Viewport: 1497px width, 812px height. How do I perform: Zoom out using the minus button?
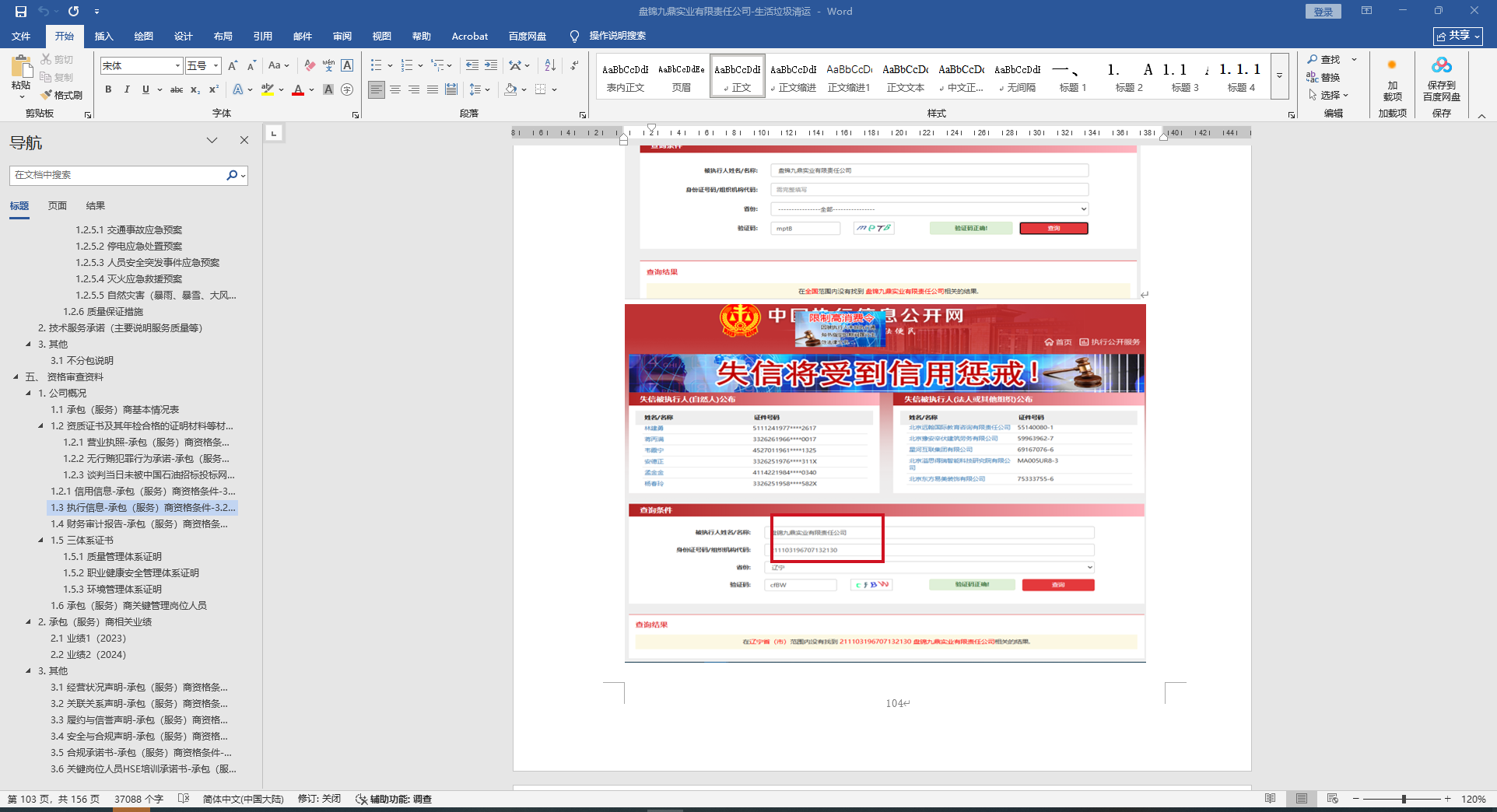pyautogui.click(x=1355, y=799)
